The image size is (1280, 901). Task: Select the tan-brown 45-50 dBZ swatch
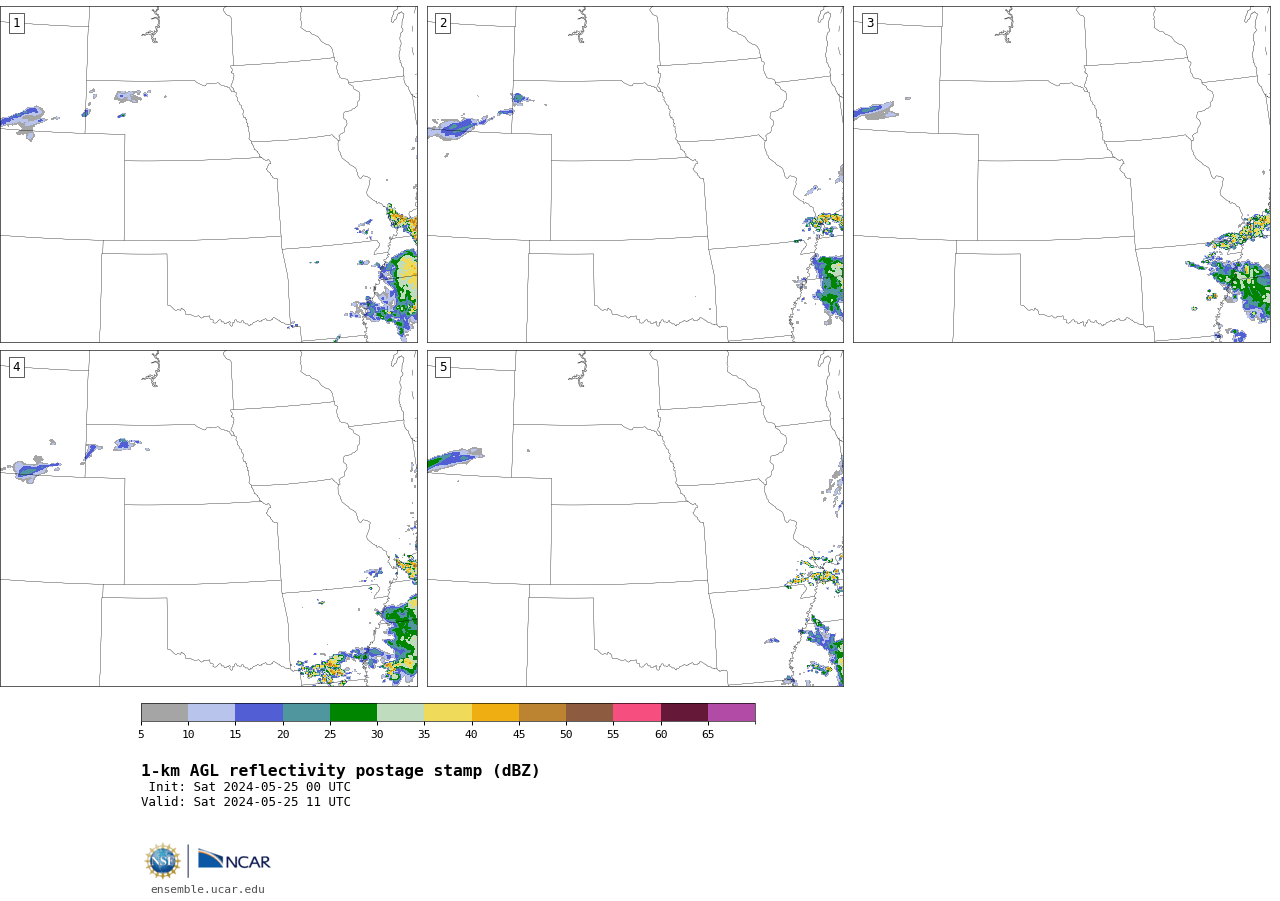[542, 713]
